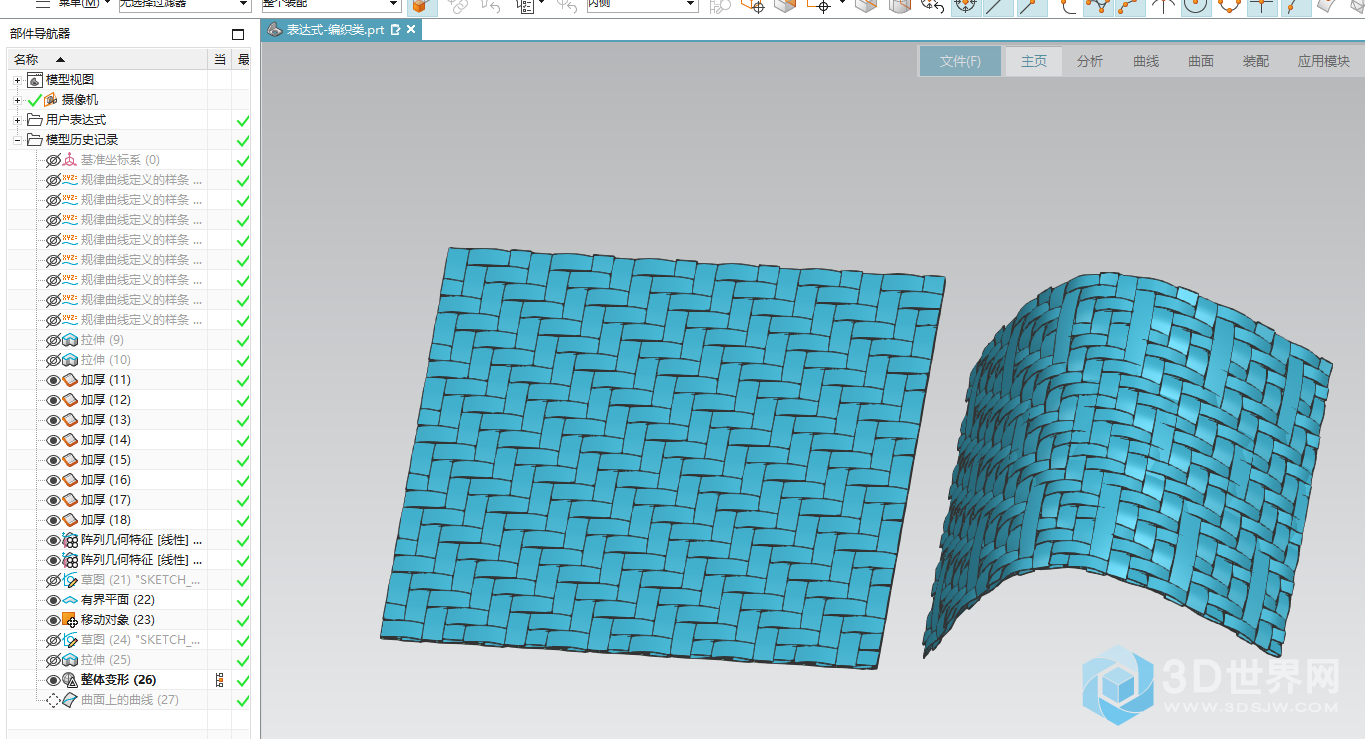Open the 整个装配 scope dropdown
The width and height of the screenshot is (1365, 739).
coord(394,4)
